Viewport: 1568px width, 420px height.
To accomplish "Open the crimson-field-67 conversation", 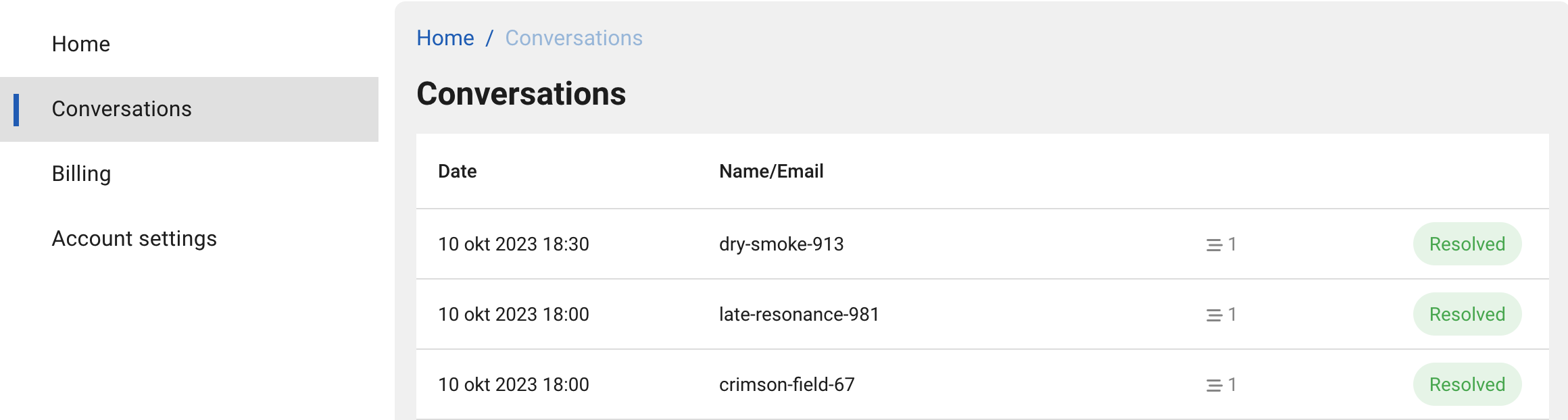I will pos(787,384).
